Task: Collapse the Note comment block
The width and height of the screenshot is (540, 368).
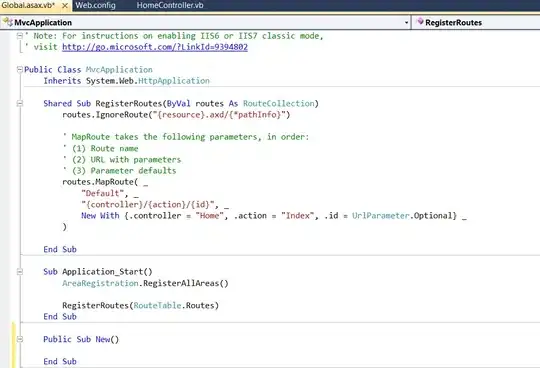Action: 20,36
